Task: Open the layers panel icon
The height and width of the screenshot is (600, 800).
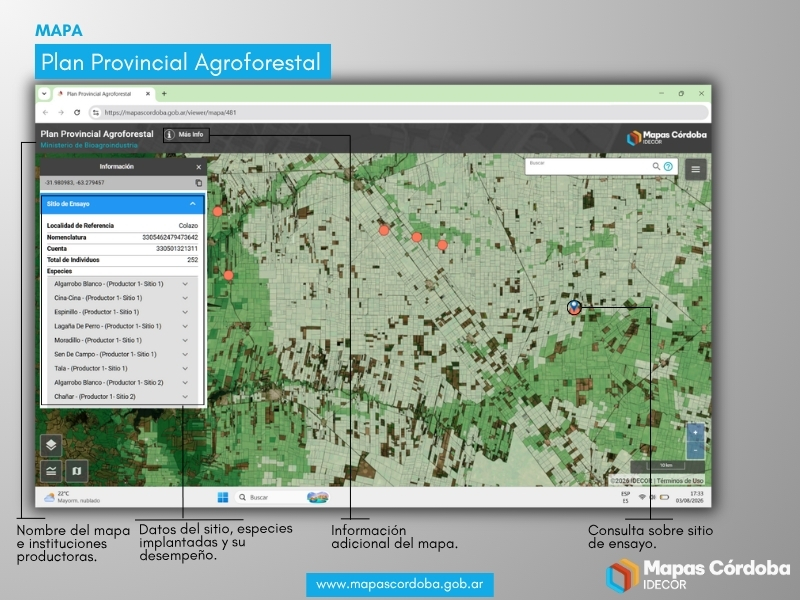Action: point(51,445)
